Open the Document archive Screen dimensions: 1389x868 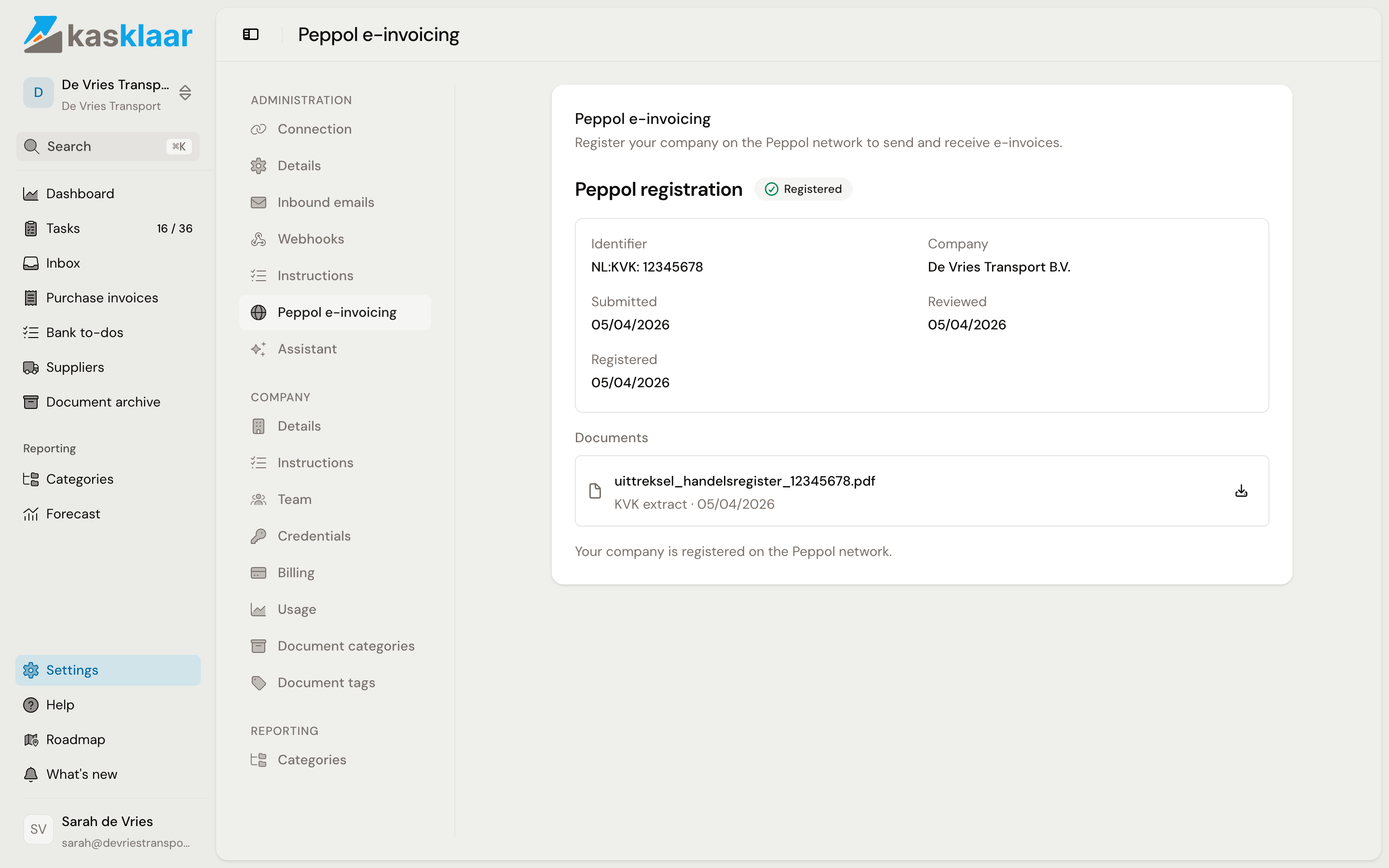tap(108, 402)
